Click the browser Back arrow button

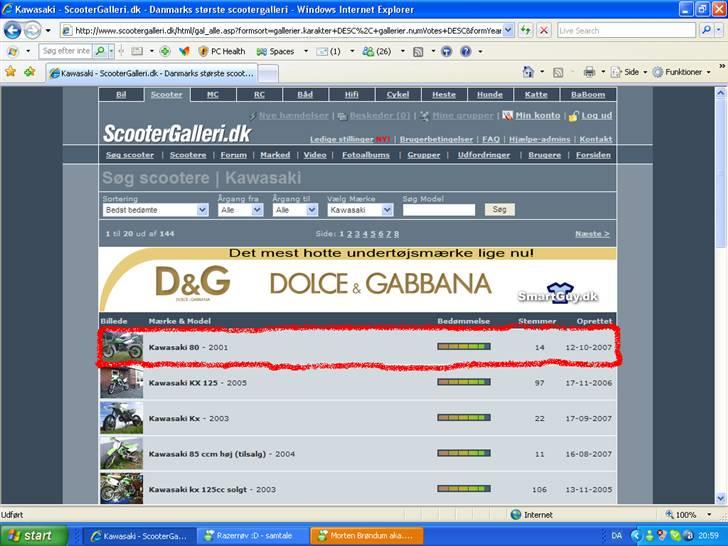point(14,30)
